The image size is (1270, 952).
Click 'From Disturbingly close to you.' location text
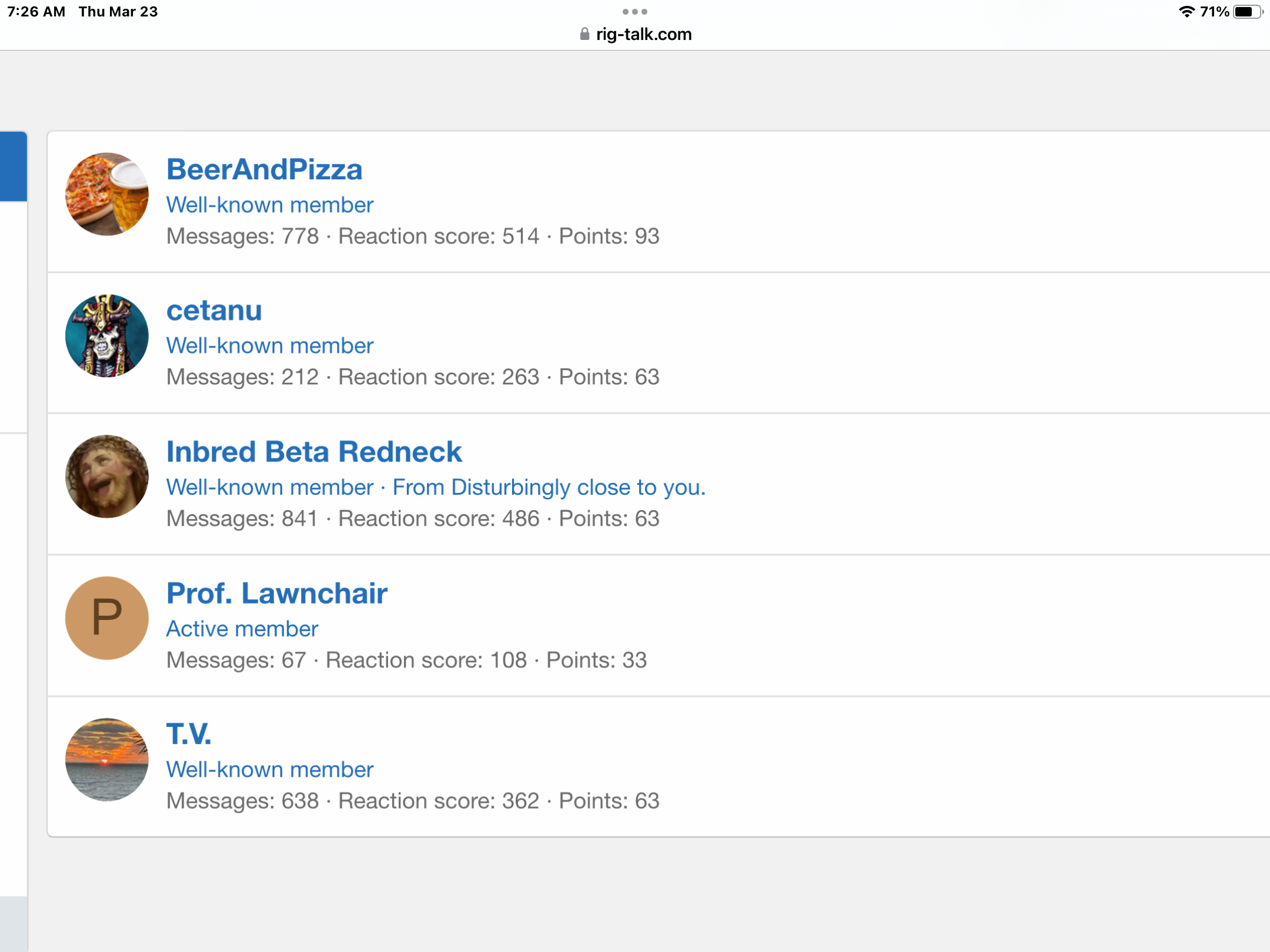(549, 488)
